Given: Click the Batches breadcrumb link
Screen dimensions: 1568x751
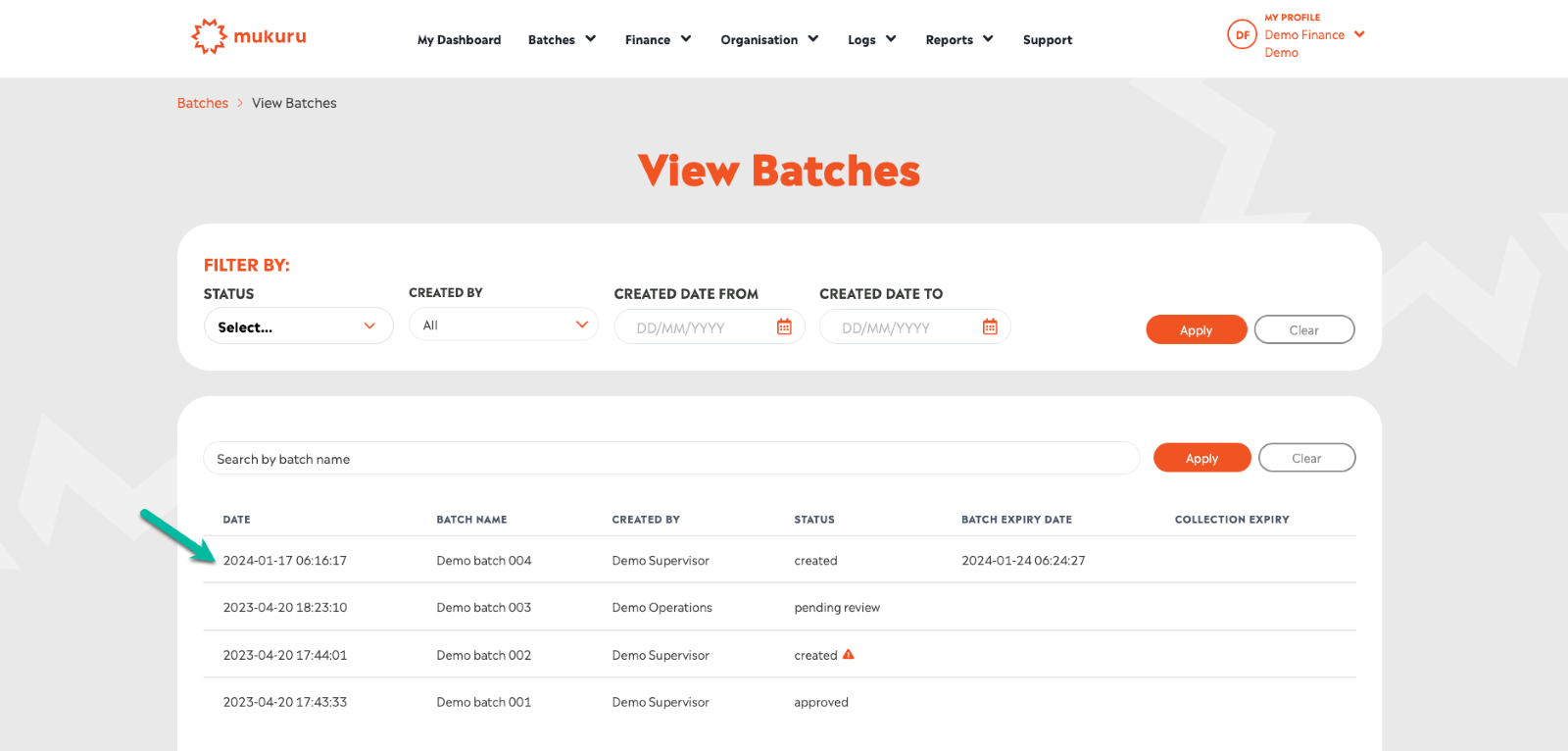Looking at the screenshot, I should coord(202,103).
